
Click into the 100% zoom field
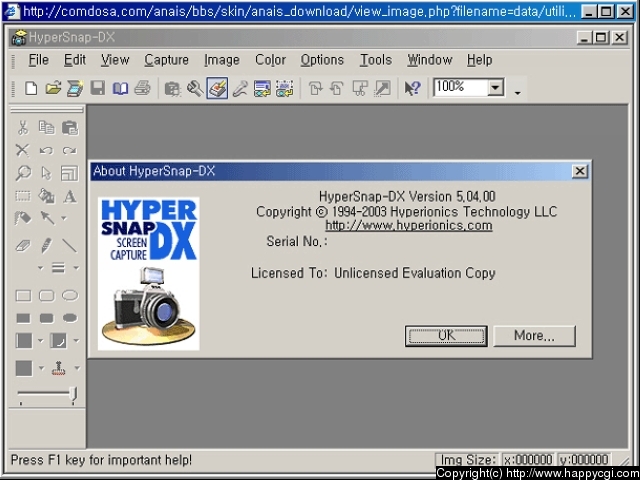click(461, 87)
